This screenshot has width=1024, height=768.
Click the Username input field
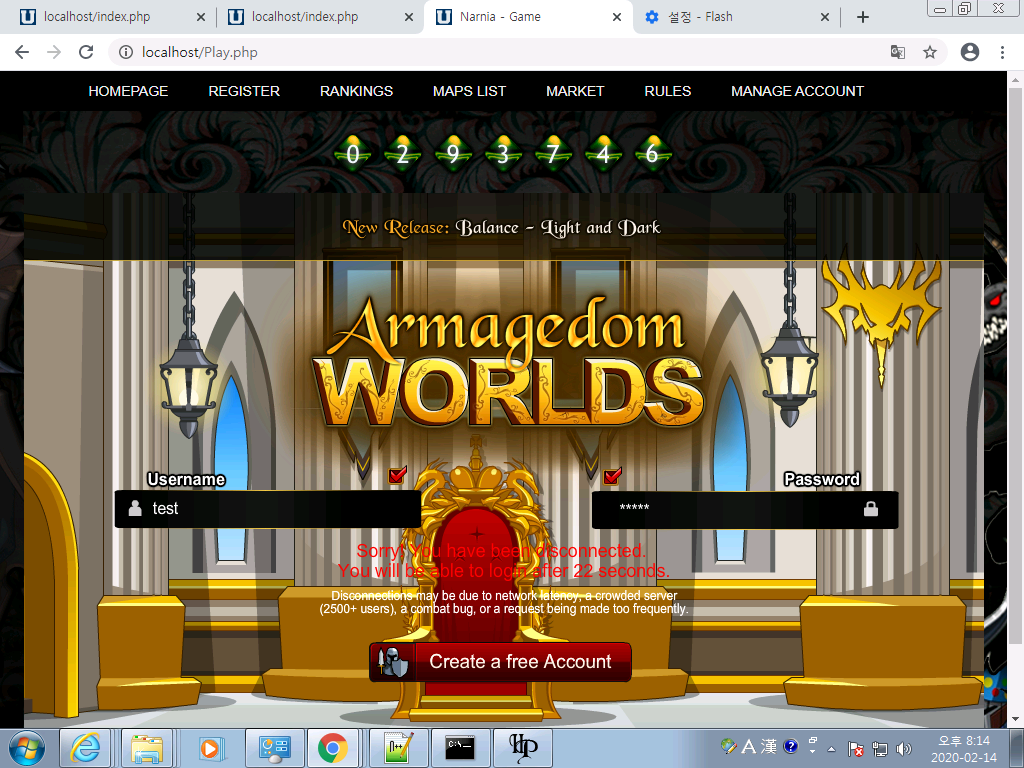click(x=280, y=509)
